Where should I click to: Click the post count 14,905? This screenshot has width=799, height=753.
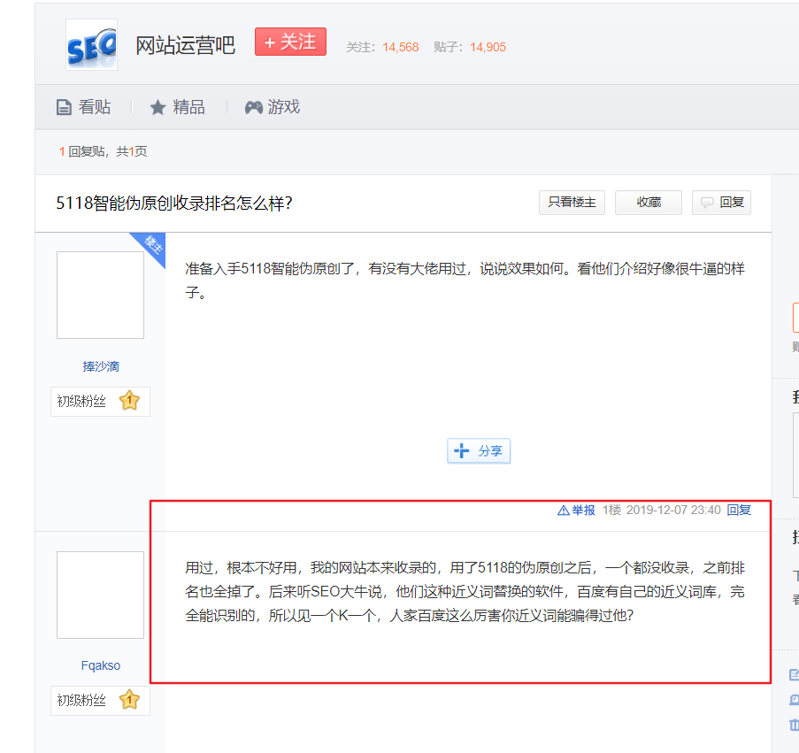click(488, 47)
